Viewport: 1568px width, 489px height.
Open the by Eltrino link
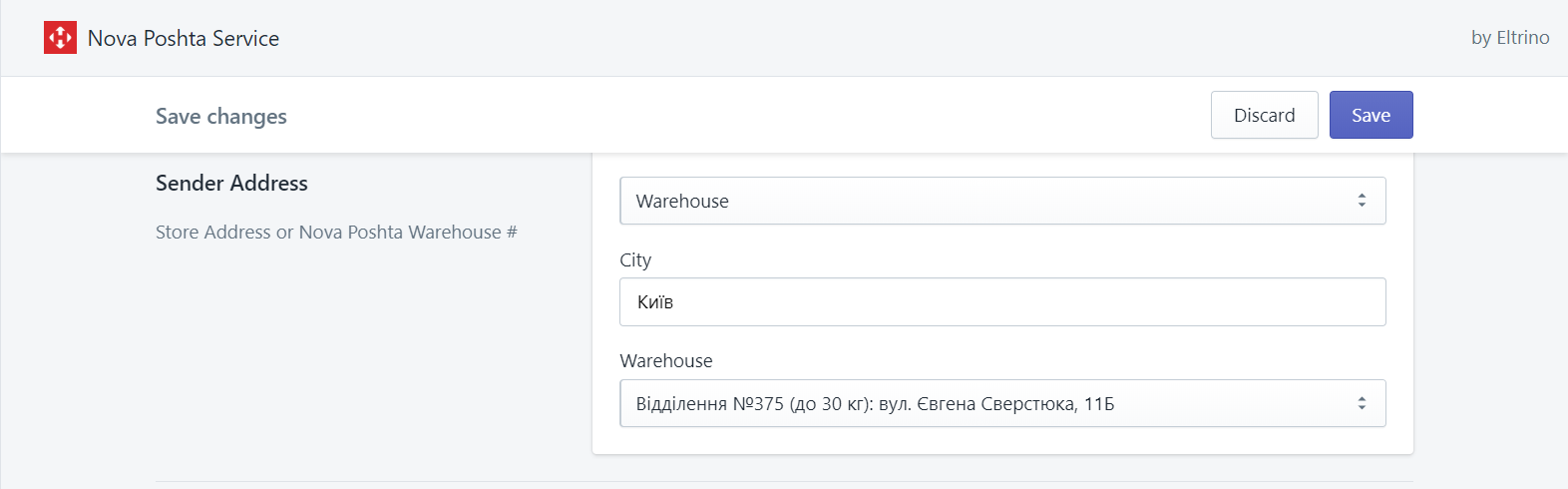point(1510,38)
